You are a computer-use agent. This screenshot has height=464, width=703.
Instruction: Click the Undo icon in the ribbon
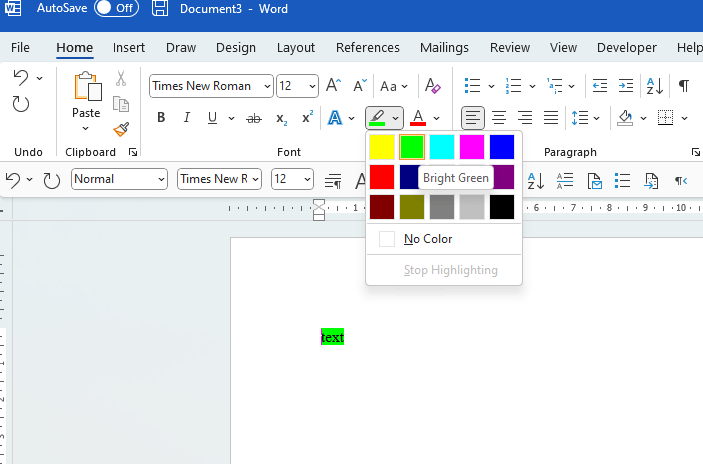[21, 78]
